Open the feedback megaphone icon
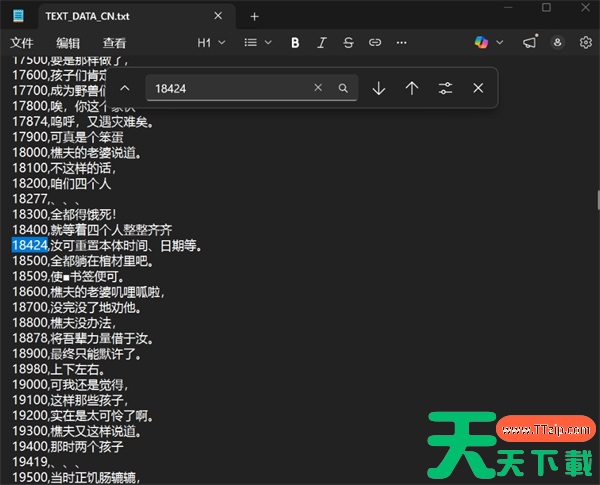Image resolution: width=600 pixels, height=485 pixels. click(x=530, y=42)
